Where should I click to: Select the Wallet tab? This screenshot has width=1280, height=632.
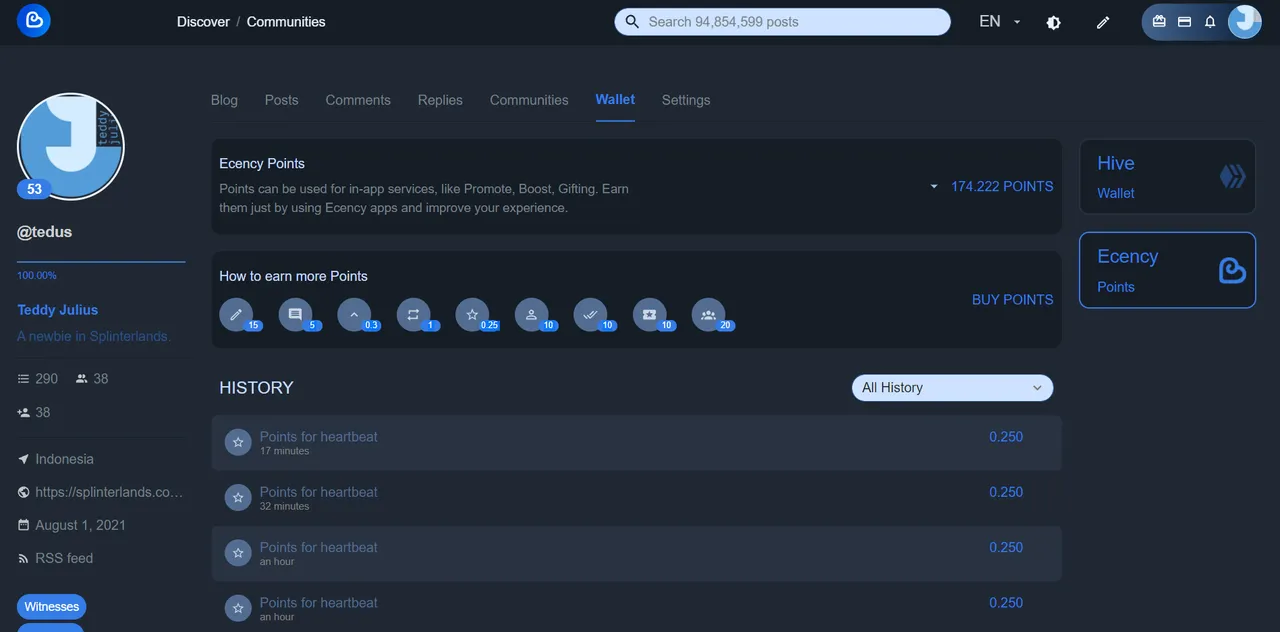click(615, 99)
